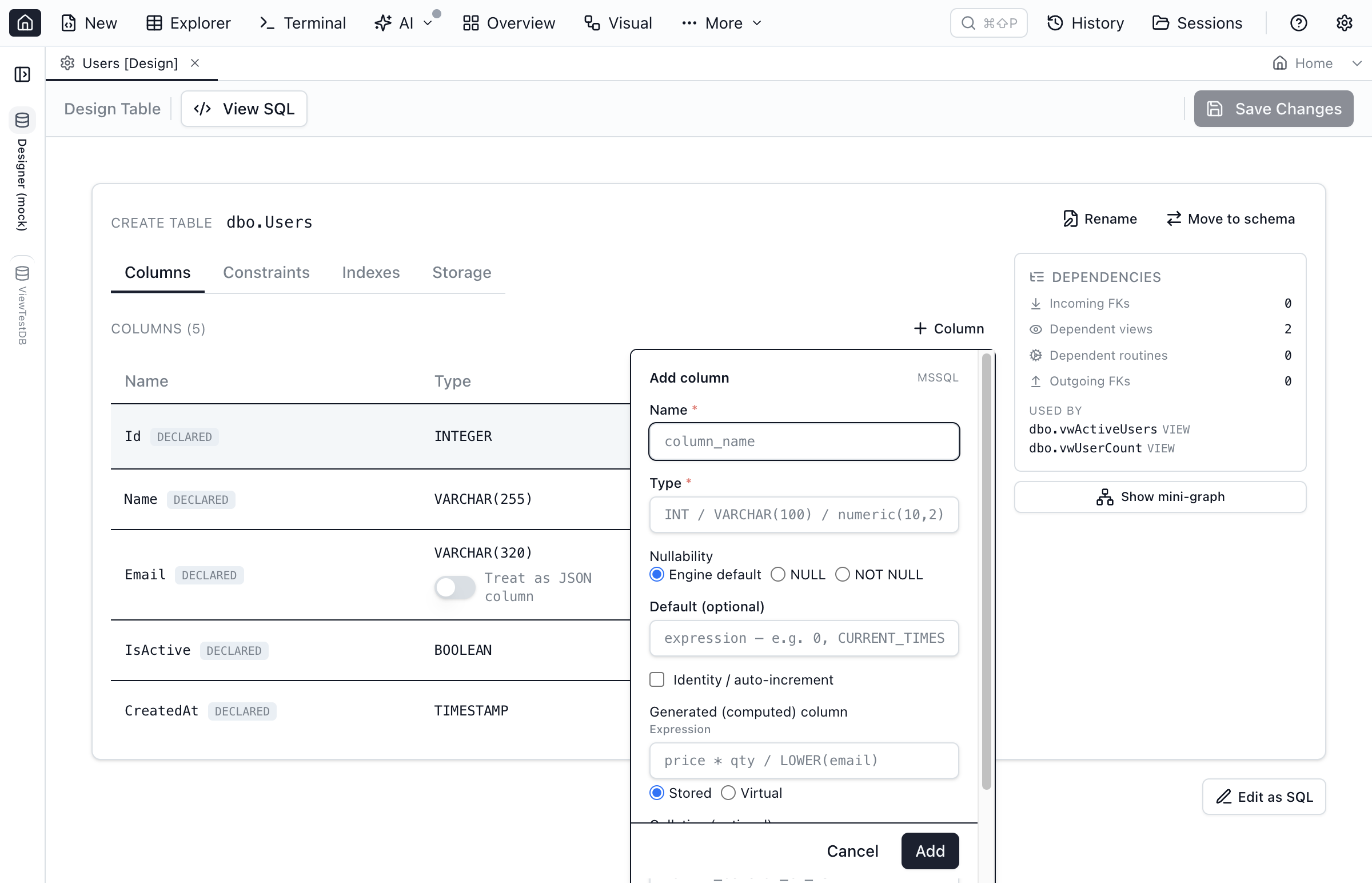This screenshot has width=1372, height=883.
Task: Open the Terminal
Action: pyautogui.click(x=303, y=23)
